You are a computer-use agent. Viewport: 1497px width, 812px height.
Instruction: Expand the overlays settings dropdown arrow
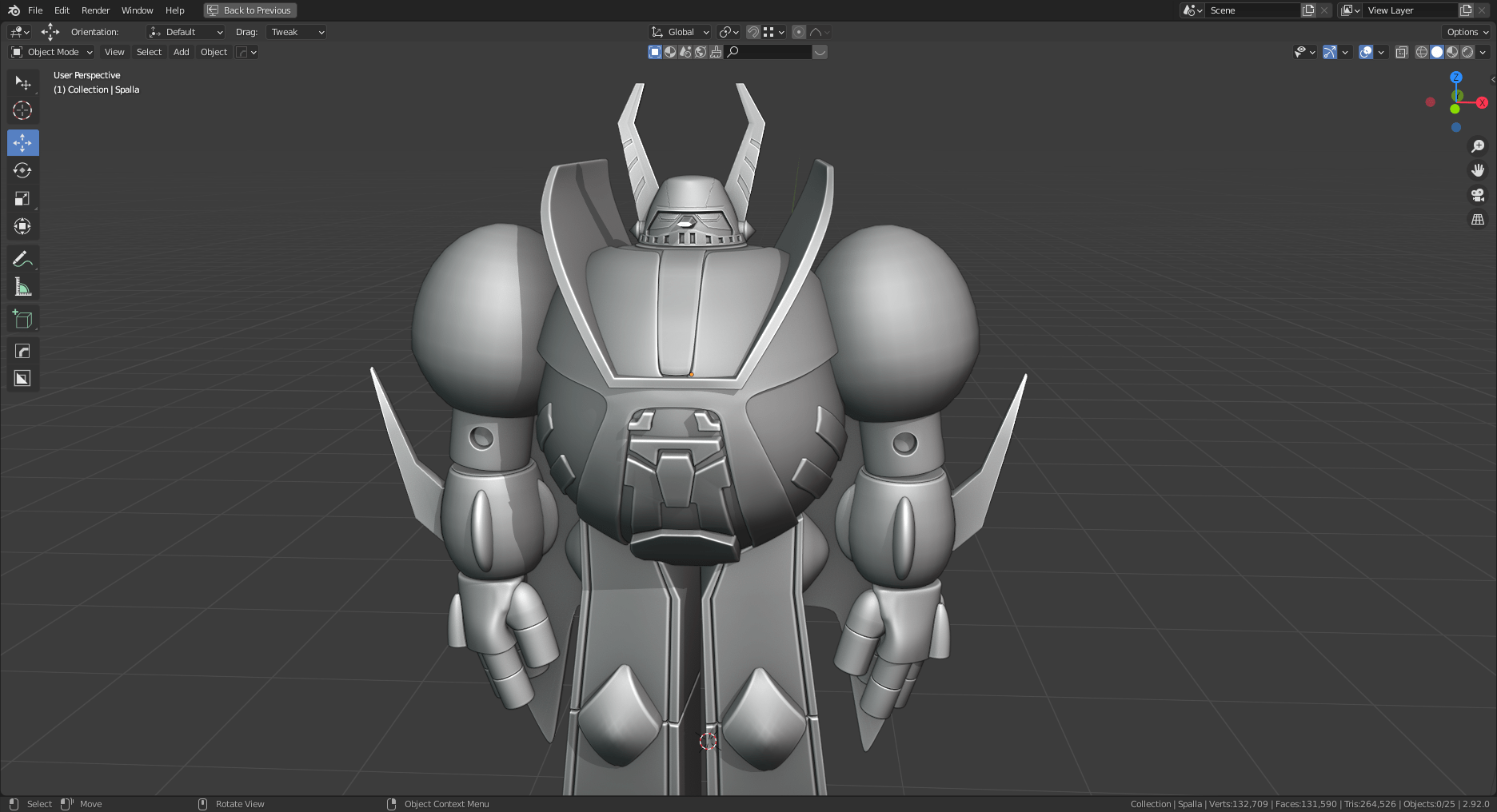pos(1381,52)
